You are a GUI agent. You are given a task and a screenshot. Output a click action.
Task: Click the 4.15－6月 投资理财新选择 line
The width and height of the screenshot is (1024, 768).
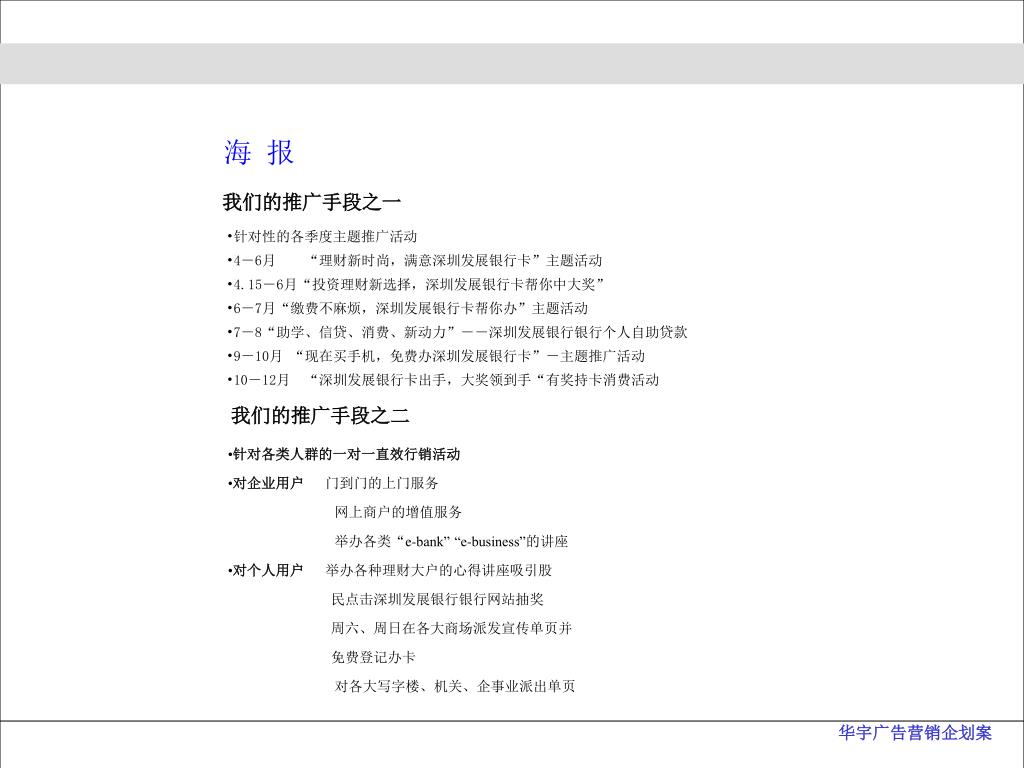pyautogui.click(x=416, y=285)
